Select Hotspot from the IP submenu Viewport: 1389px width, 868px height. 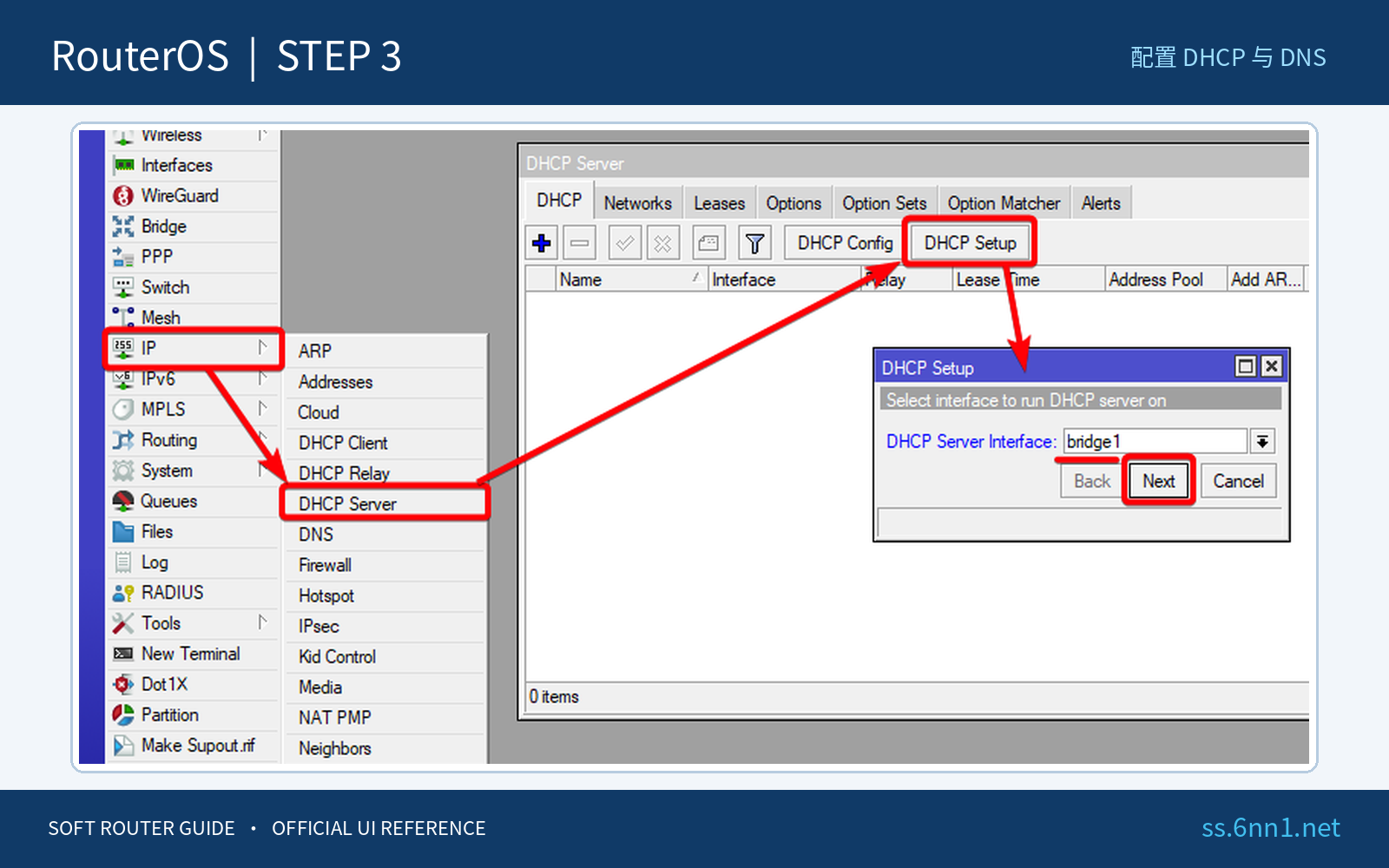tap(385, 595)
